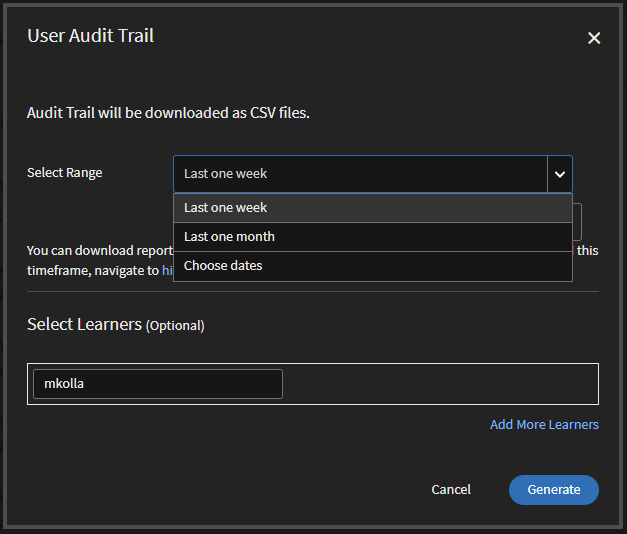
Task: Click the "(Optional)" text beside Select Learners
Action: point(175,326)
